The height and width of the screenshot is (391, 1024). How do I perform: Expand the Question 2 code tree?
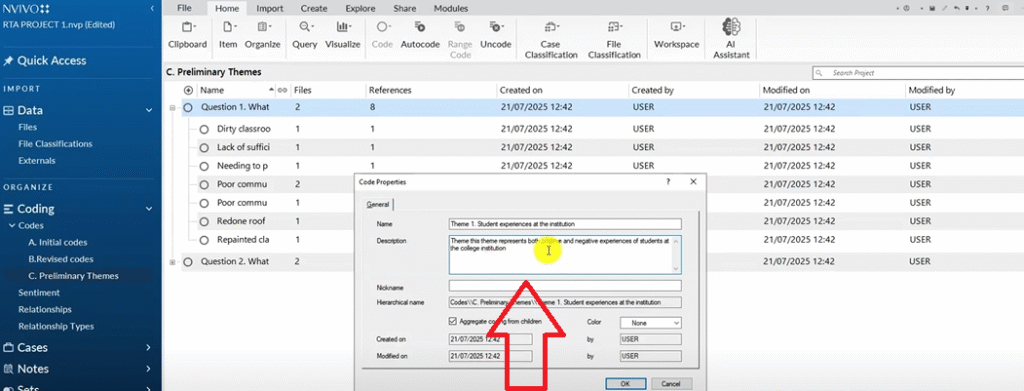[x=172, y=262]
